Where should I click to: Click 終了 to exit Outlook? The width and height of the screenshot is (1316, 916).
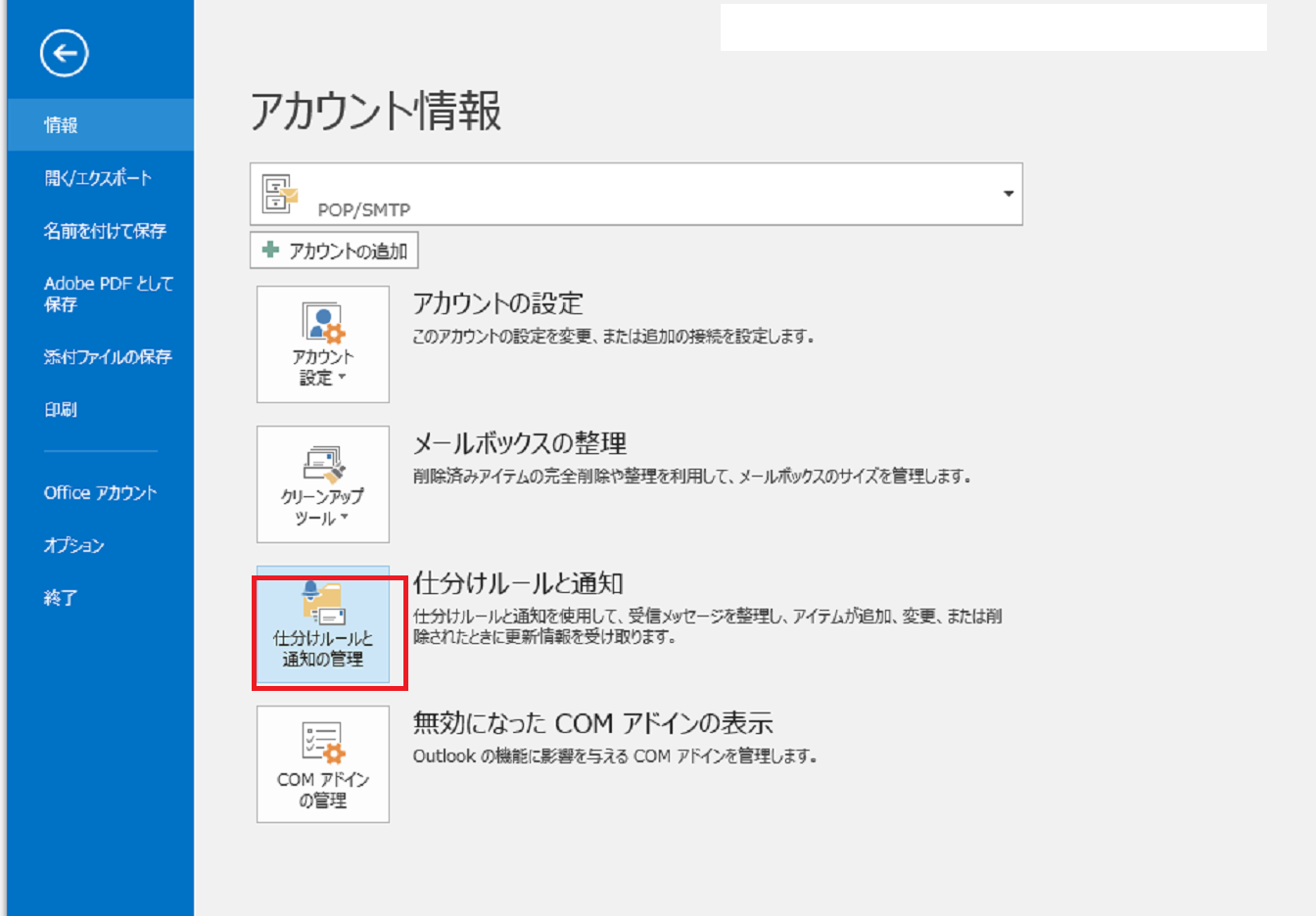61,598
